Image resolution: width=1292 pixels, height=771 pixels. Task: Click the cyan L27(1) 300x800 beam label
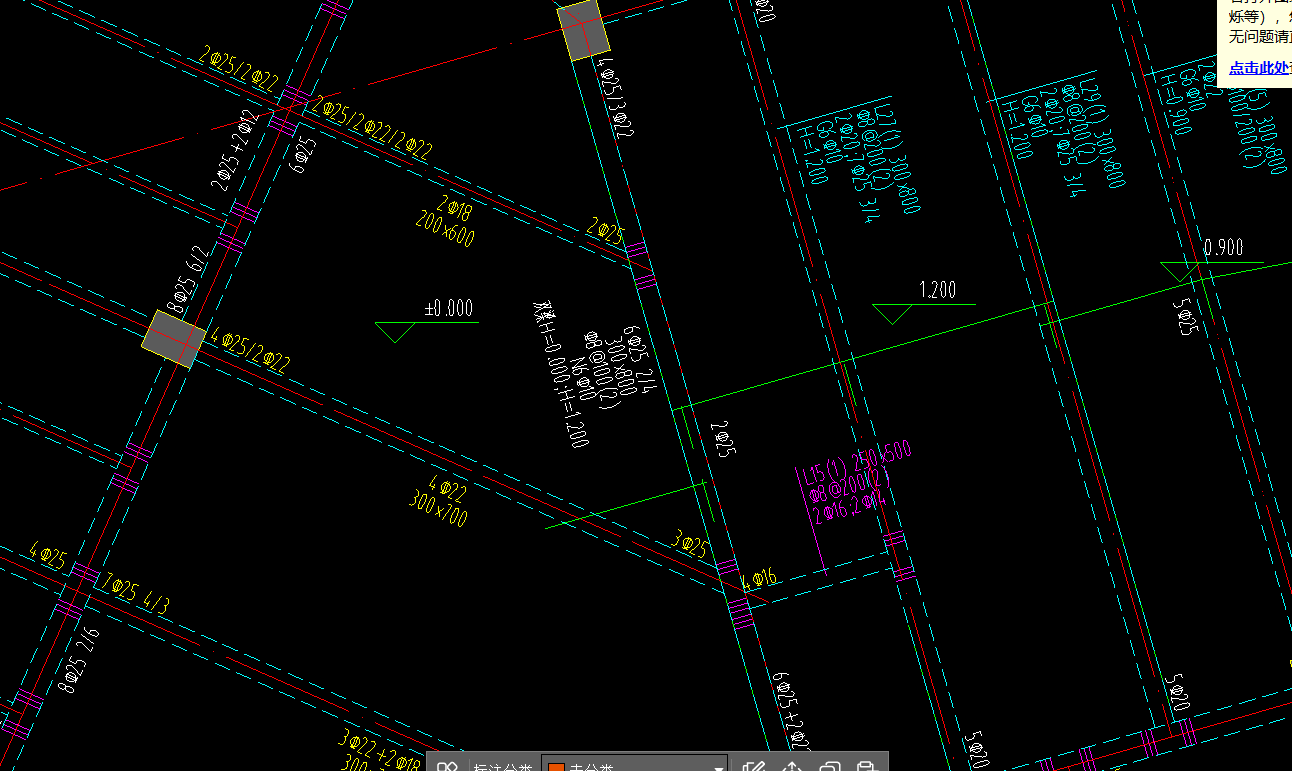(898, 157)
